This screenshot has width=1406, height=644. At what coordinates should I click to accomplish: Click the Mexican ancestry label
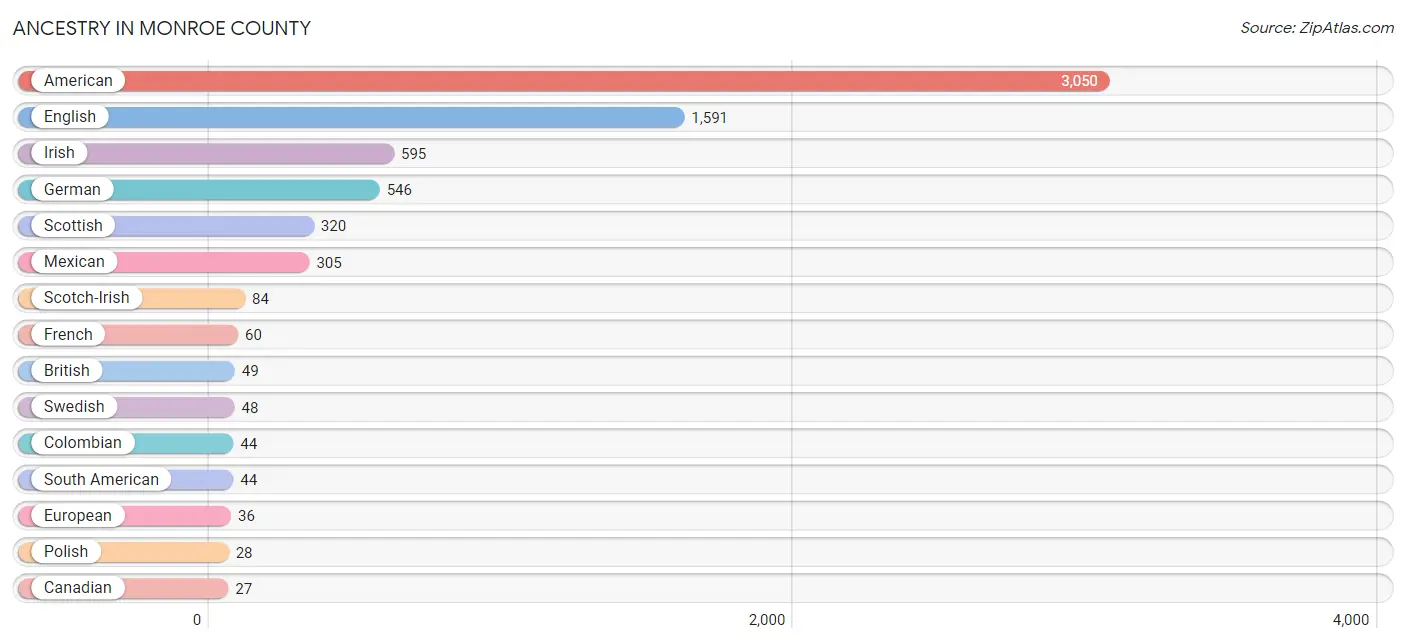click(x=74, y=262)
